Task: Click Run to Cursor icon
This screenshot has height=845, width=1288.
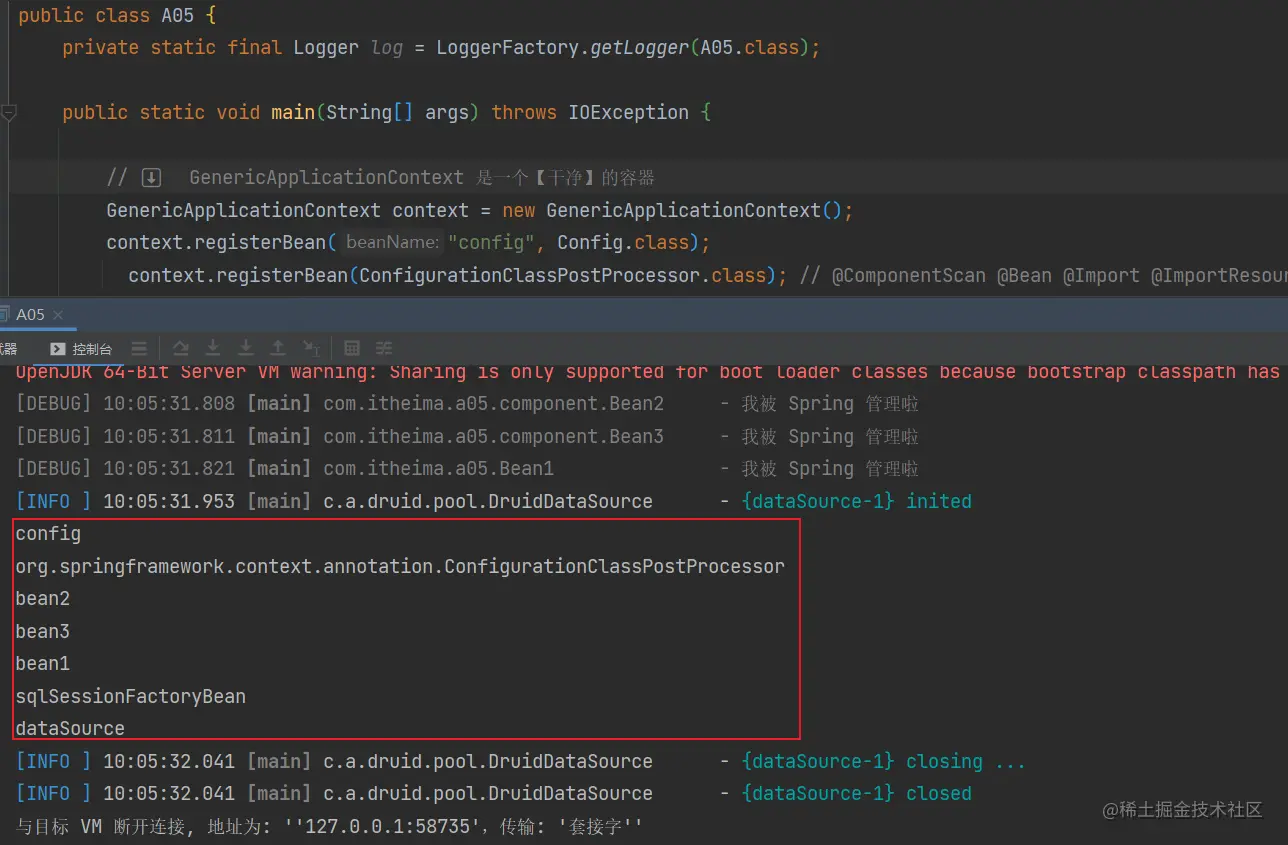Action: click(x=312, y=349)
